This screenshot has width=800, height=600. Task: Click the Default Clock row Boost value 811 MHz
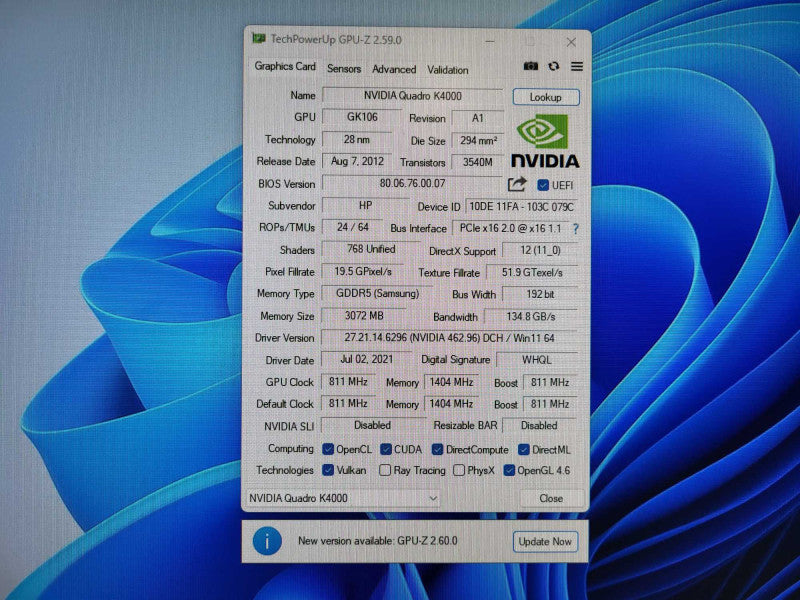tap(550, 404)
